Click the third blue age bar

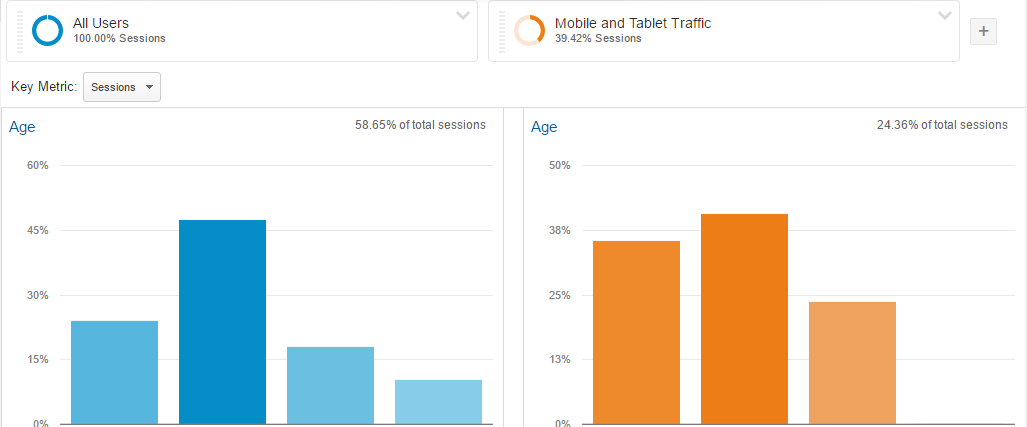coord(331,386)
